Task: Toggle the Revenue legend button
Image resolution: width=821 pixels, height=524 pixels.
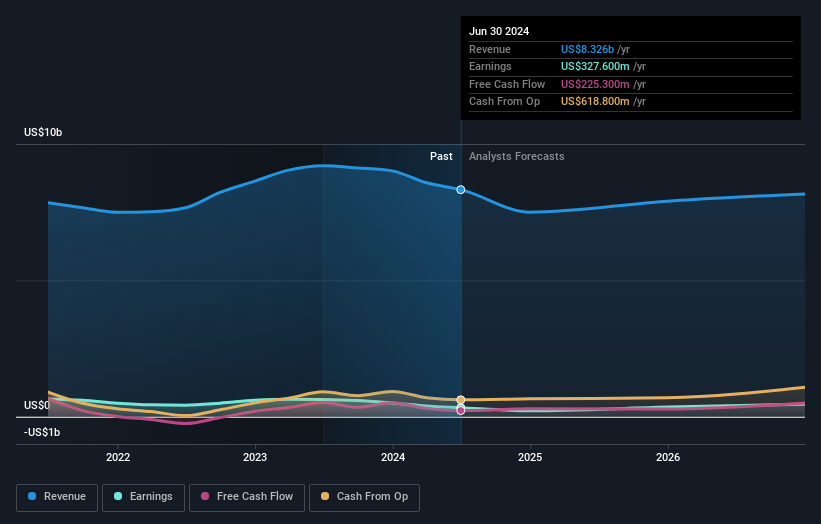Action: pos(57,497)
